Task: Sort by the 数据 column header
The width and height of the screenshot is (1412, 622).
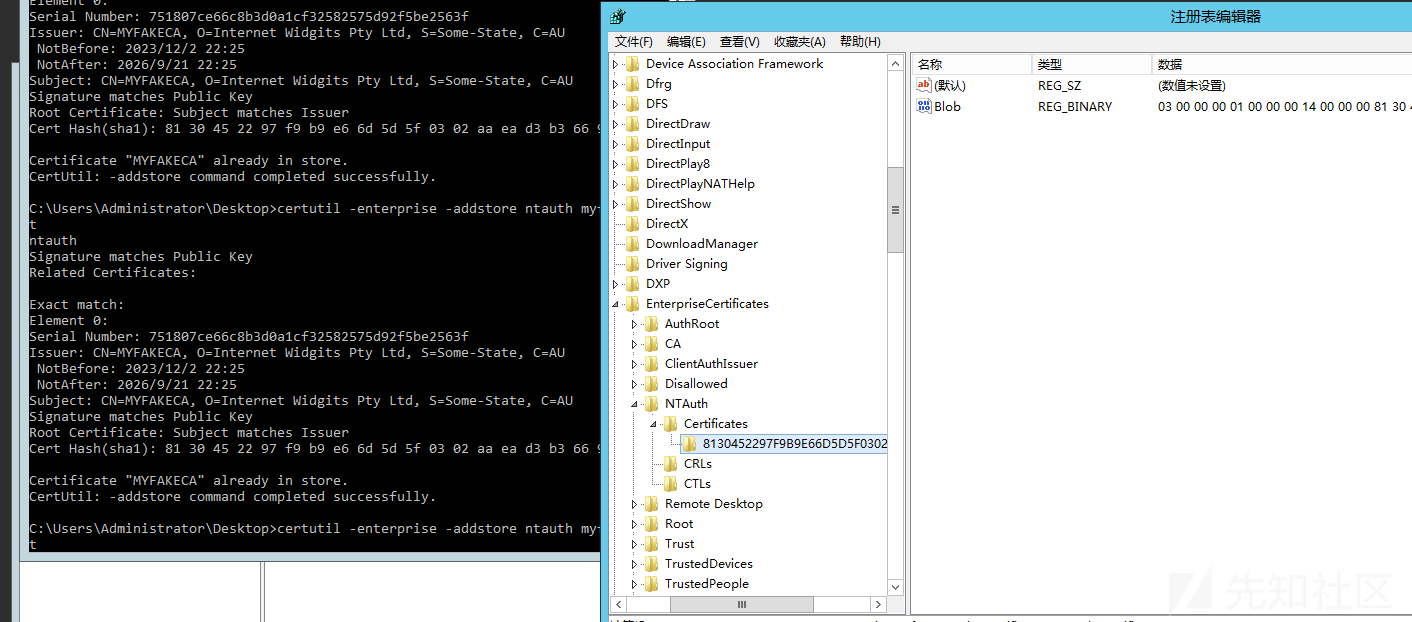Action: click(1282, 64)
